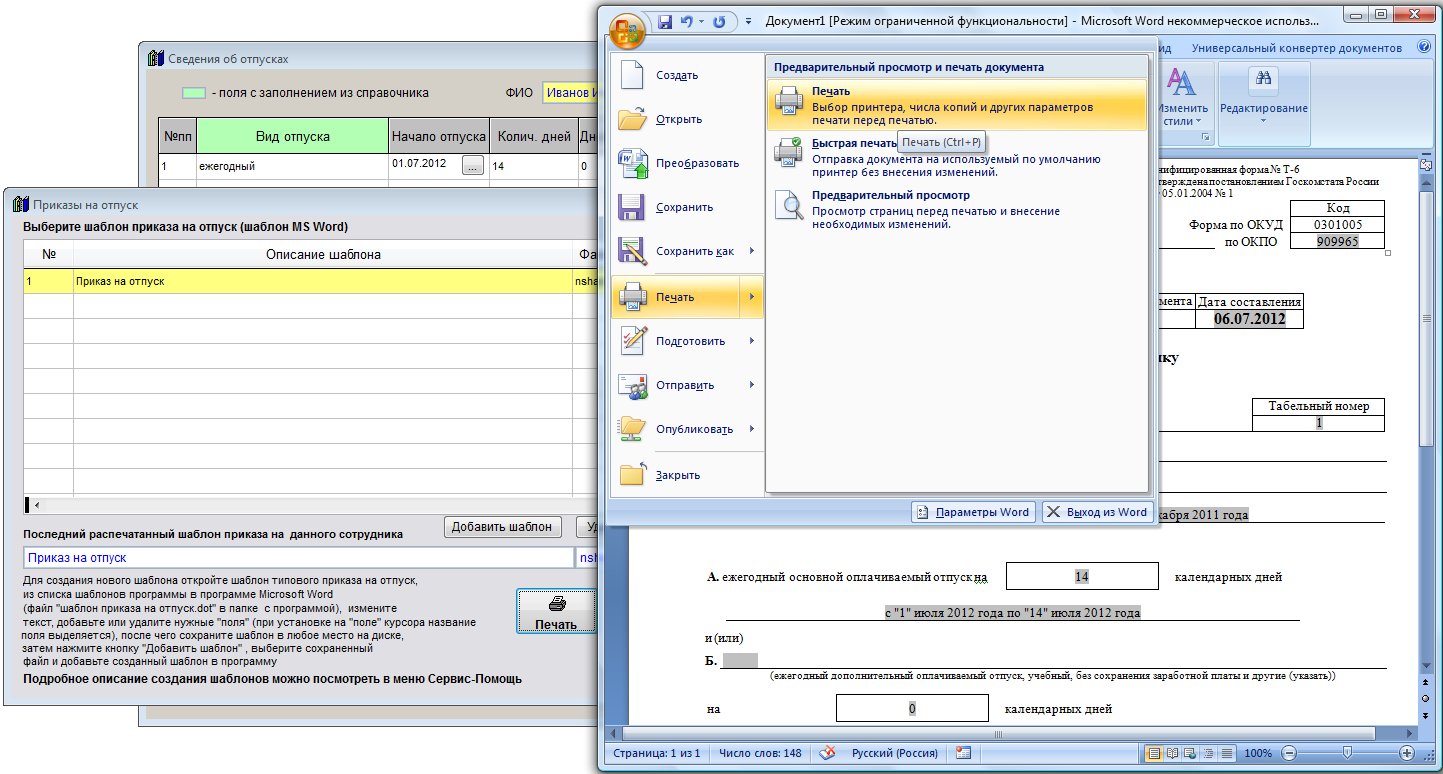Click the Save icon in quick access toolbar
Viewport: 1443px width, 774px height.
click(x=666, y=21)
